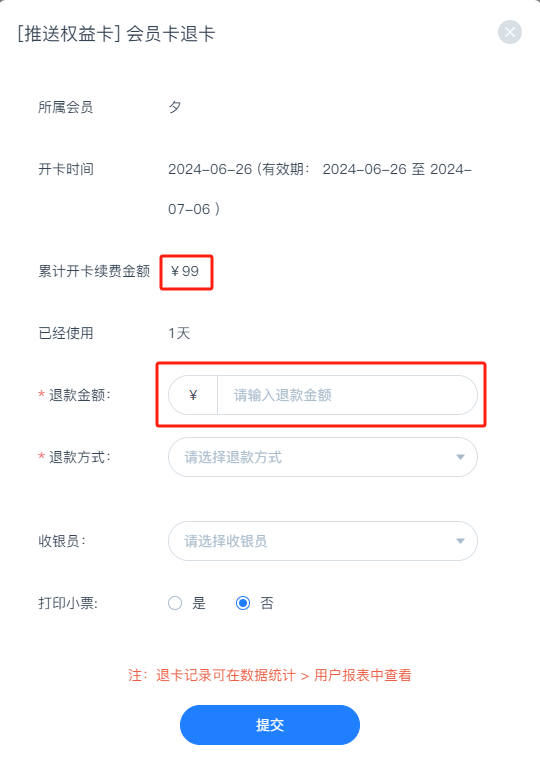The width and height of the screenshot is (540, 772).
Task: Focus the 请输入退款金额 input field
Action: tap(347, 395)
